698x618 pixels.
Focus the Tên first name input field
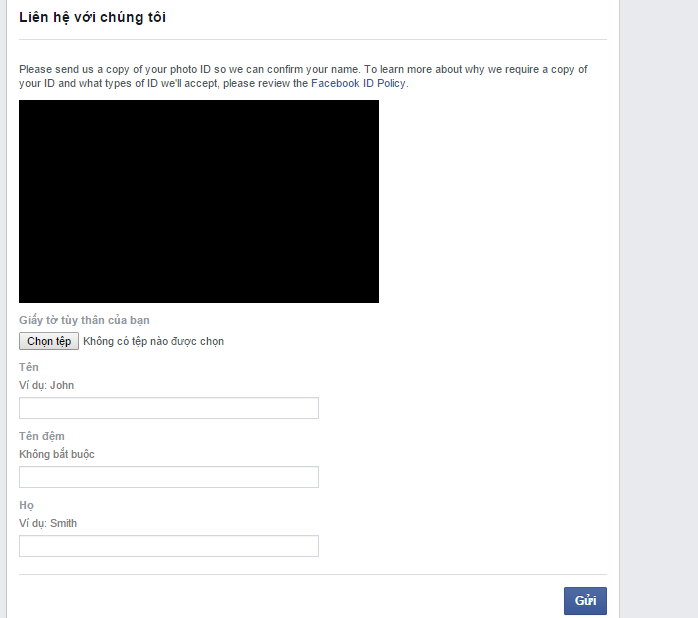coord(169,408)
